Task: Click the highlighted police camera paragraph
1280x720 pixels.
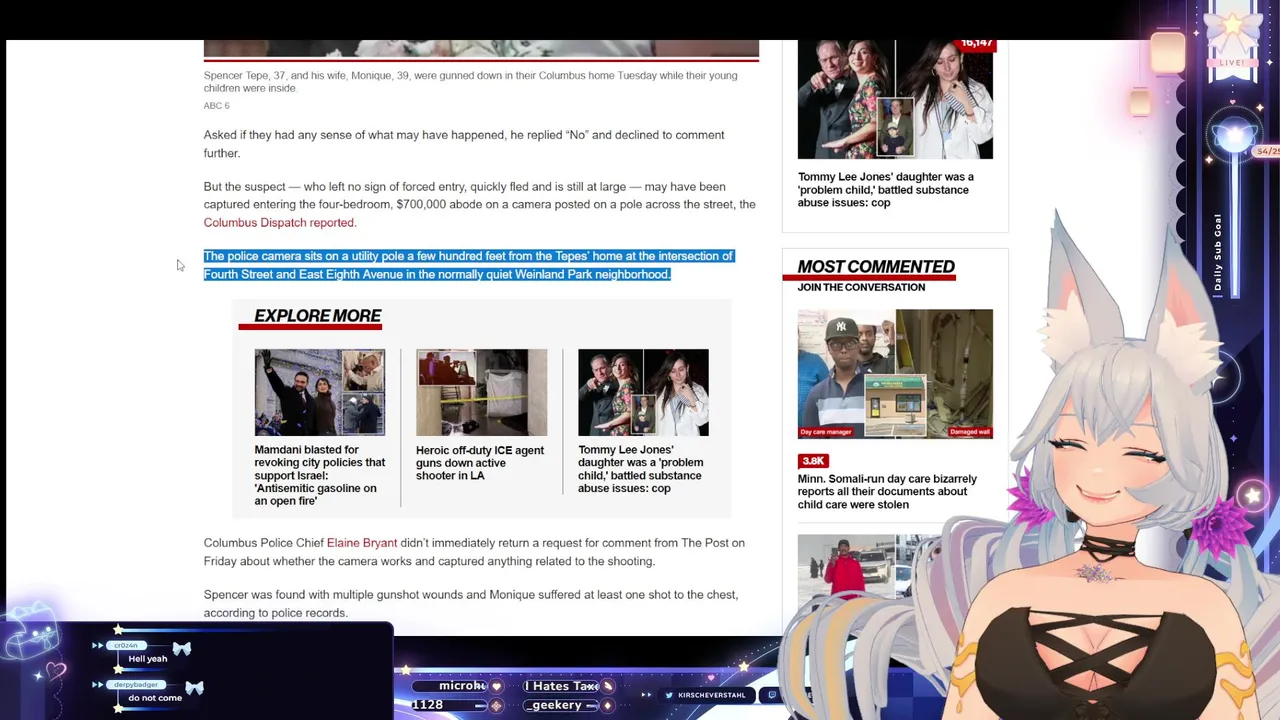Action: (x=469, y=265)
